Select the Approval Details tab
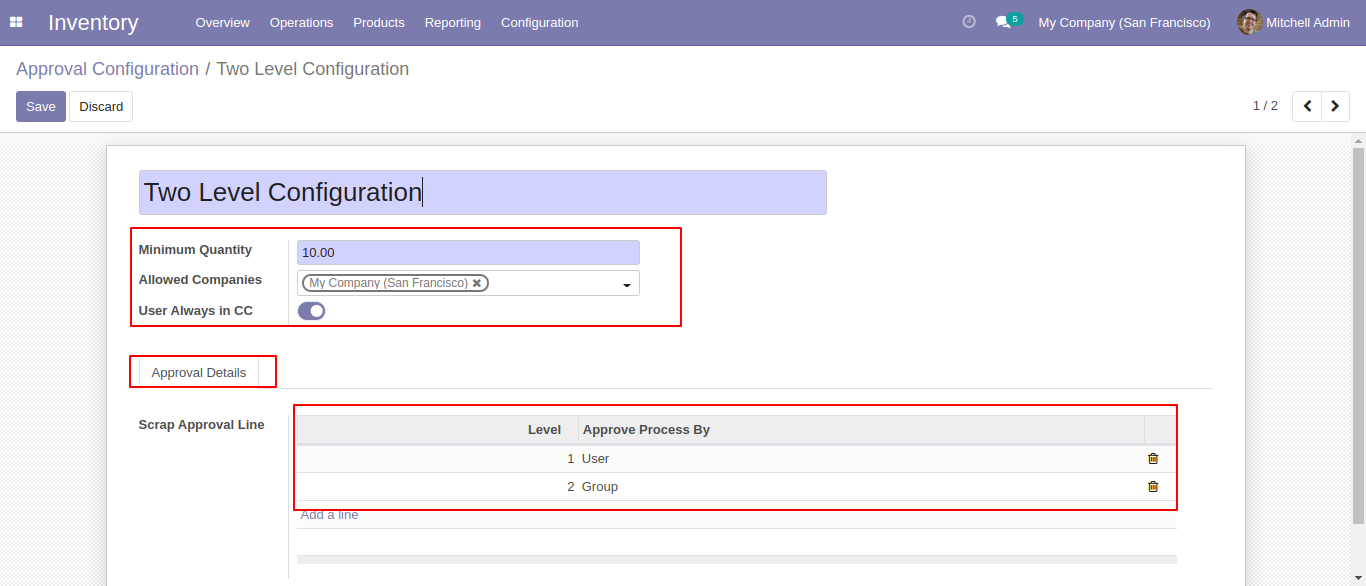Screen dimensions: 1366x586 tap(199, 373)
